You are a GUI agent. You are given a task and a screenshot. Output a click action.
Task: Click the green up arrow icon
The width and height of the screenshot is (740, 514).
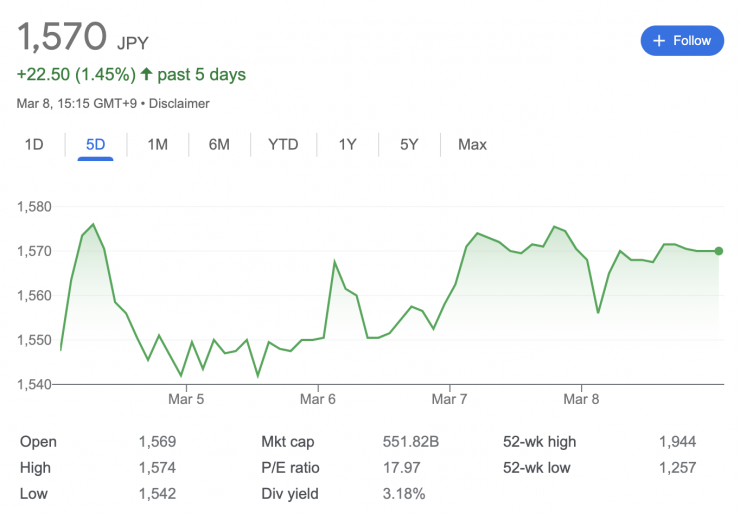tap(146, 75)
